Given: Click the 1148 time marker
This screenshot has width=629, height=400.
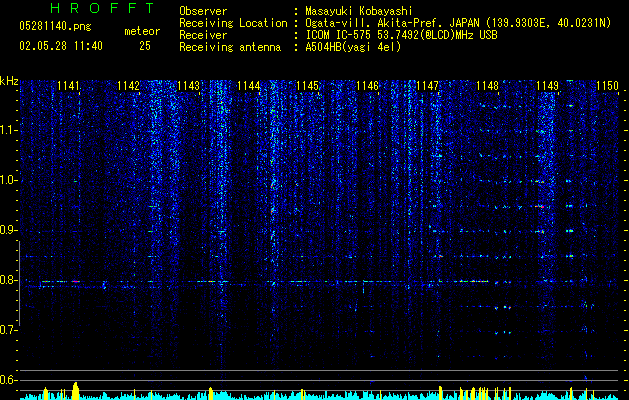Looking at the screenshot, I should [x=487, y=86].
